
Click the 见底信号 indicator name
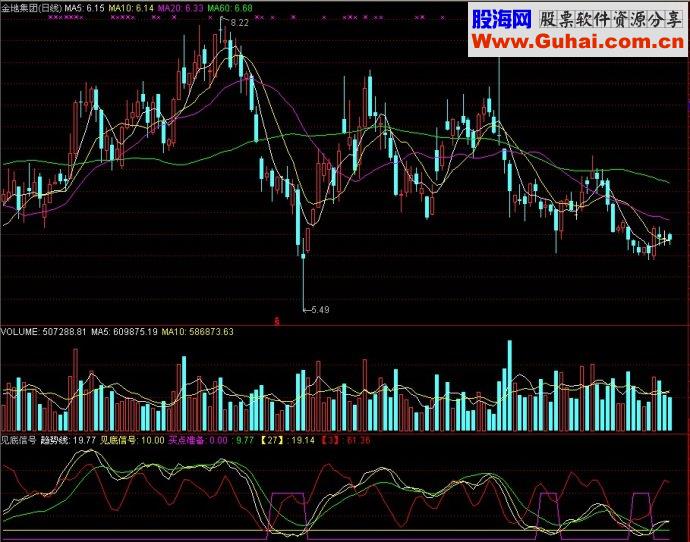[18, 440]
